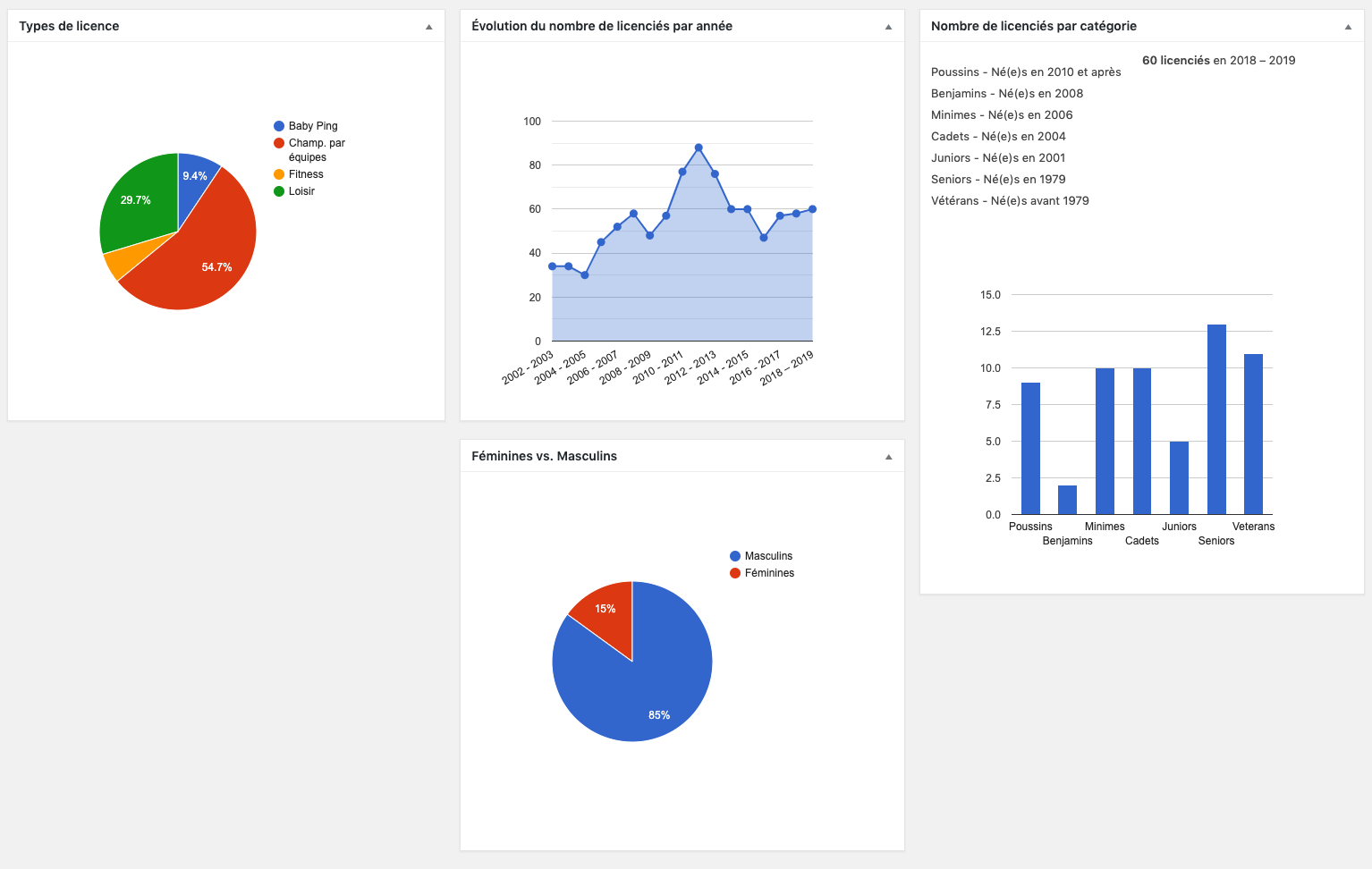Click the Benjamins bar in category chart
Screen dimensions: 1372x869
[1067, 500]
